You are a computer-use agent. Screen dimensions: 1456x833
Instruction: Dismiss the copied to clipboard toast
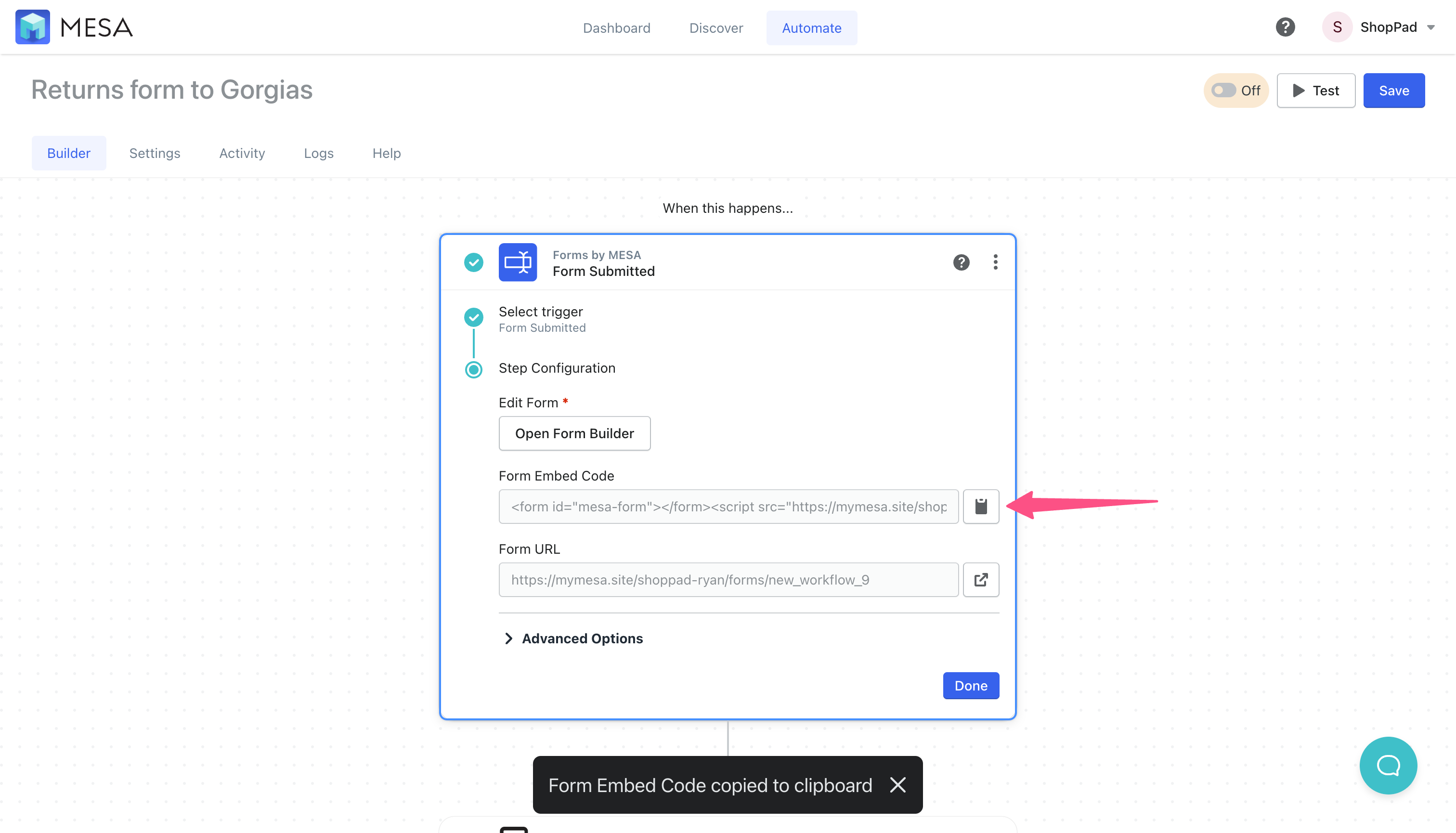pos(897,785)
